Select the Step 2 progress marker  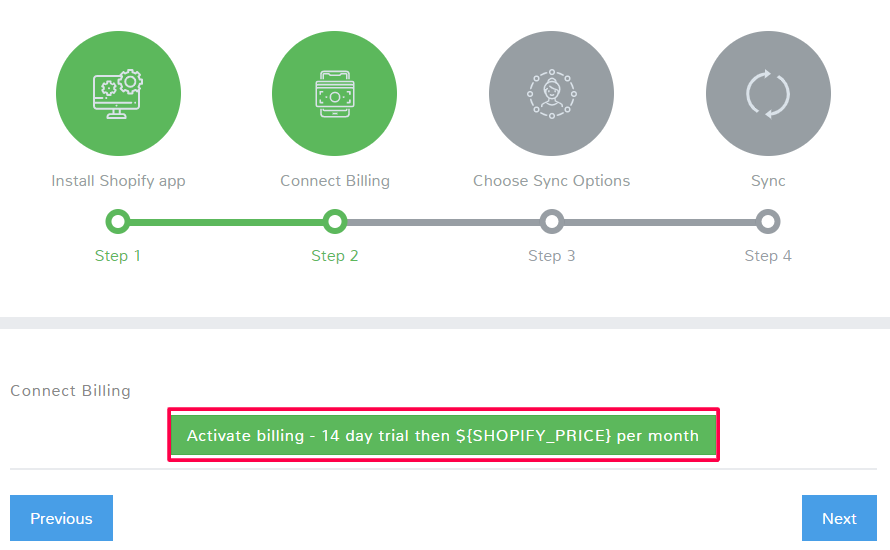click(335, 221)
